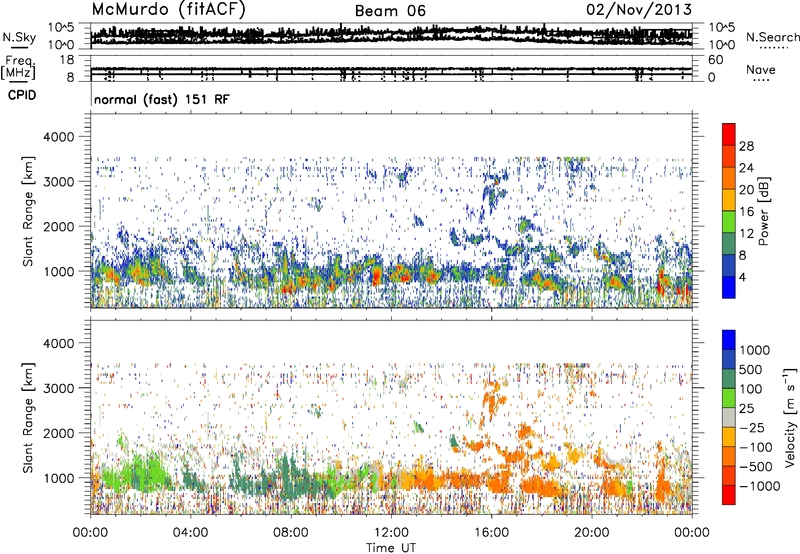This screenshot has height=554, width=800.
Task: Select the N.Search legend label
Action: (772, 37)
